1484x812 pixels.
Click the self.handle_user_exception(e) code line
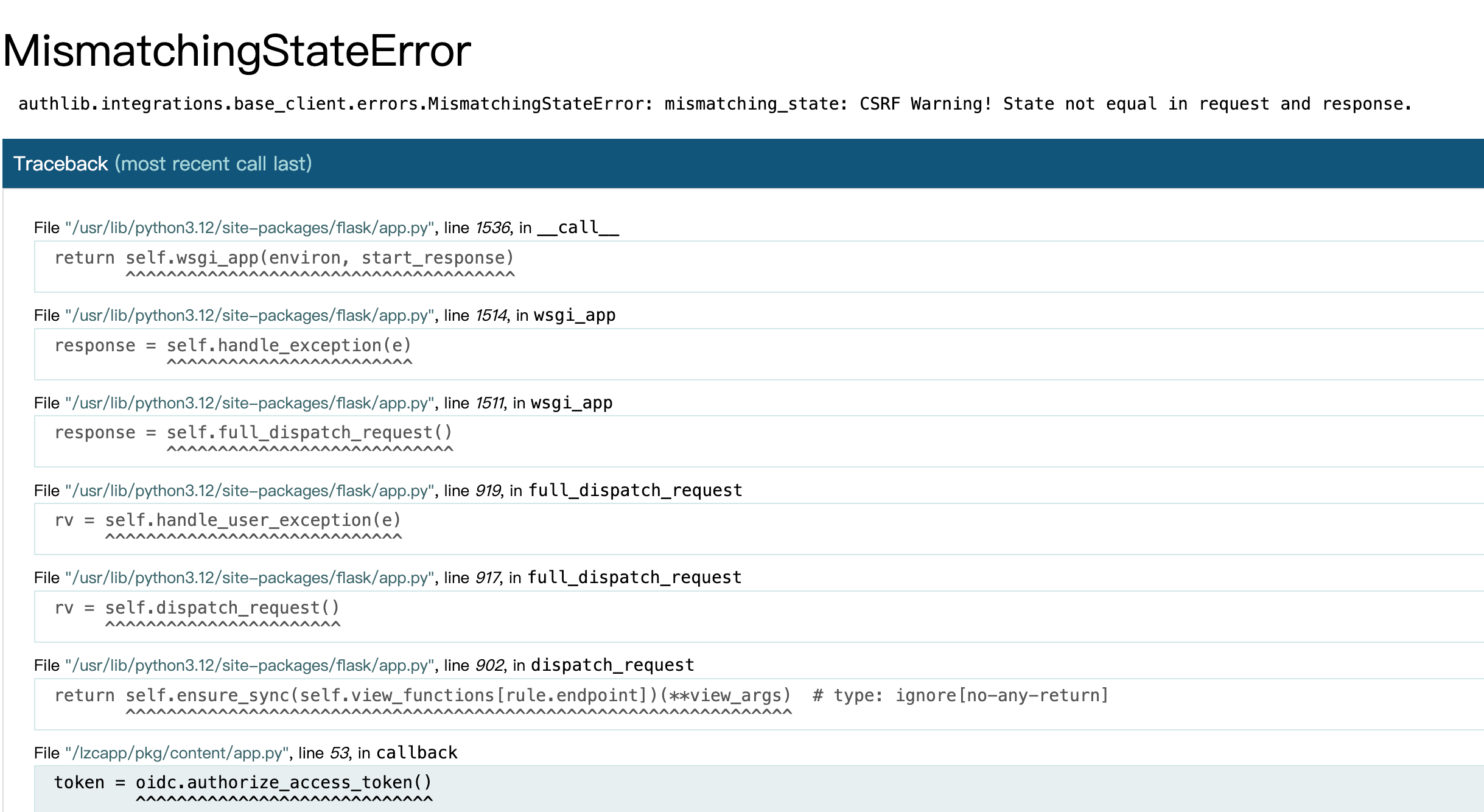(x=228, y=521)
